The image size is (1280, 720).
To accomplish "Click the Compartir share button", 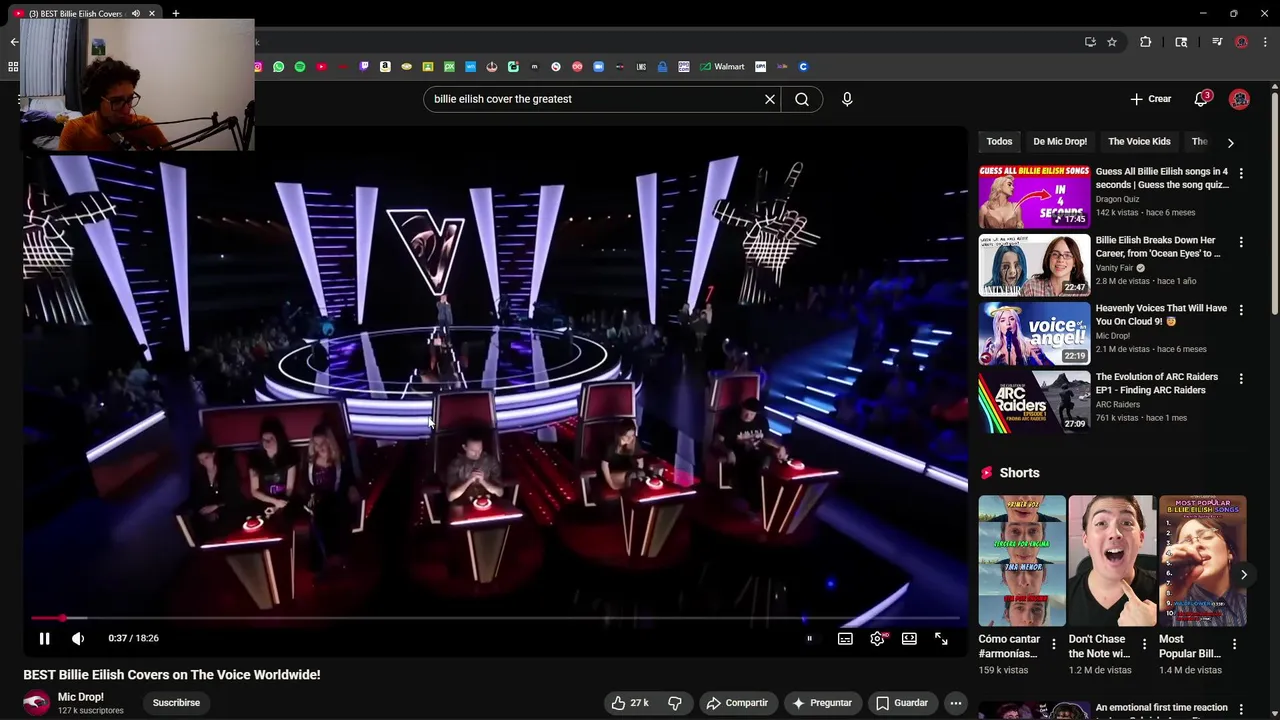I will (736, 703).
